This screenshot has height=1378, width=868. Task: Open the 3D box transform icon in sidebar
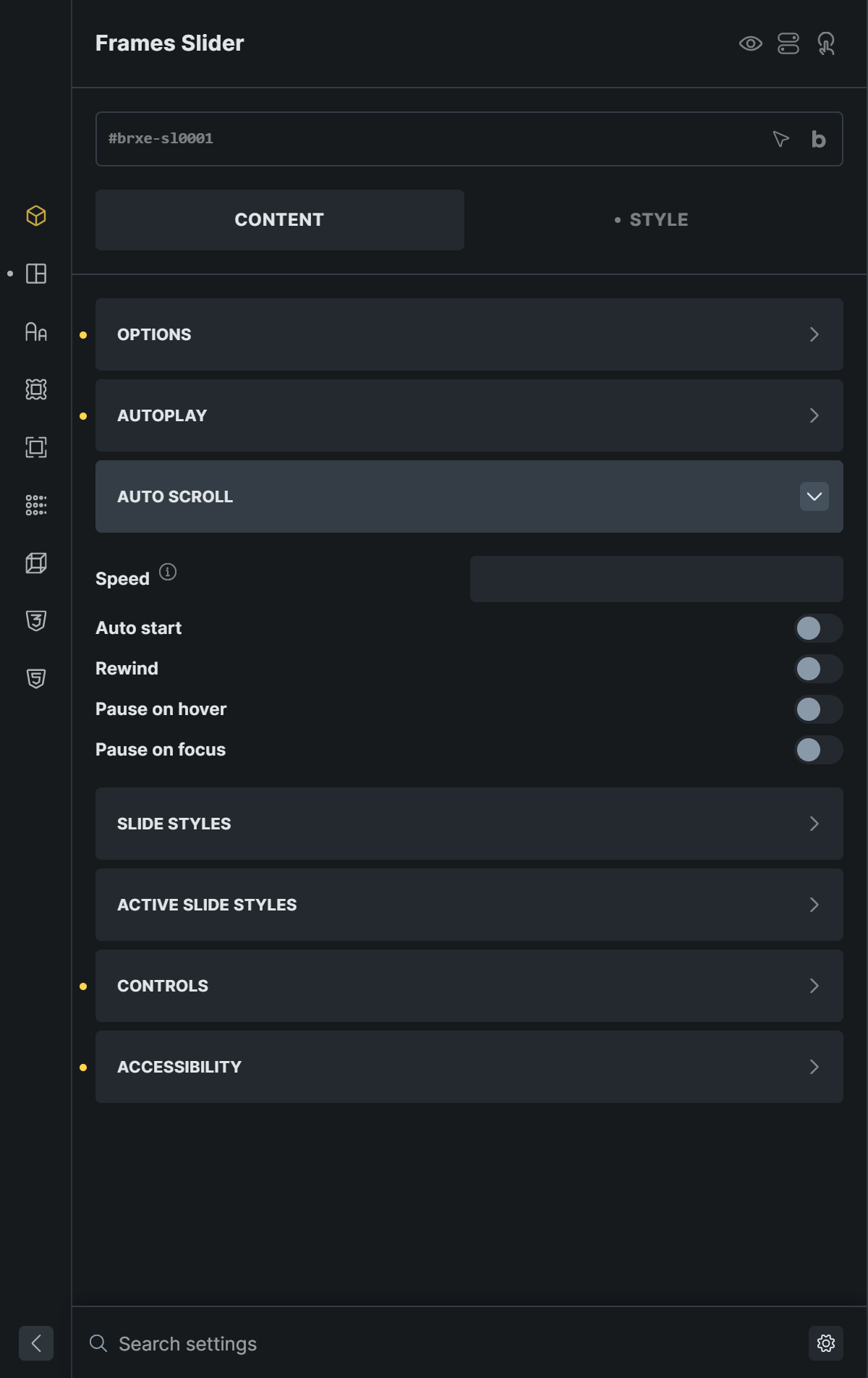[36, 563]
